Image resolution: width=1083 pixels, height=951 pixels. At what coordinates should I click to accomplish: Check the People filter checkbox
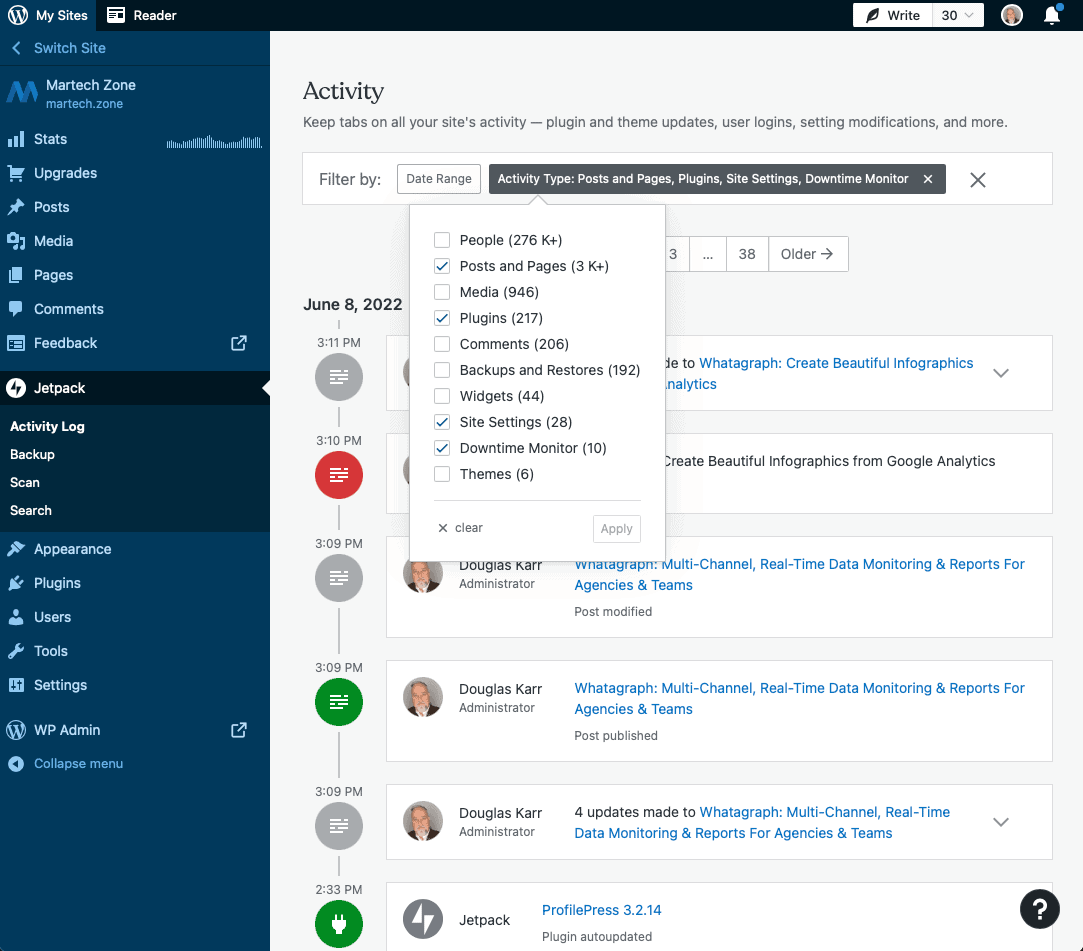[442, 240]
